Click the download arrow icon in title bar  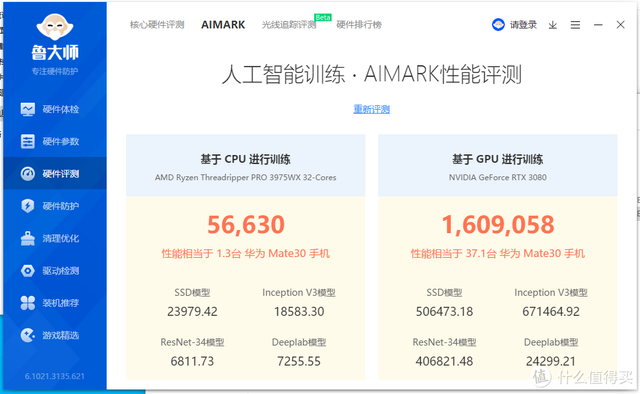coord(553,25)
